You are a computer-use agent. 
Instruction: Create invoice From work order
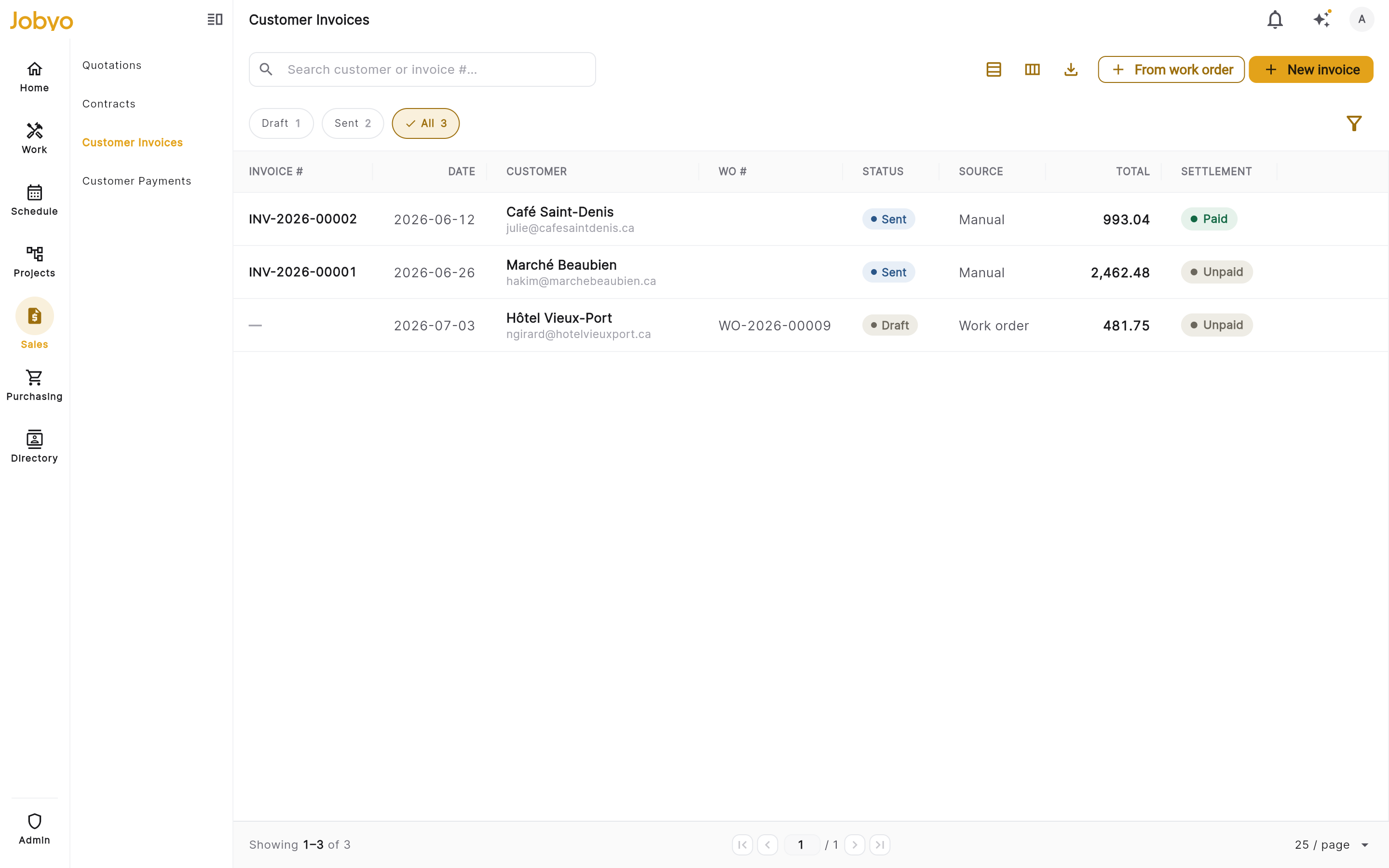click(1171, 69)
